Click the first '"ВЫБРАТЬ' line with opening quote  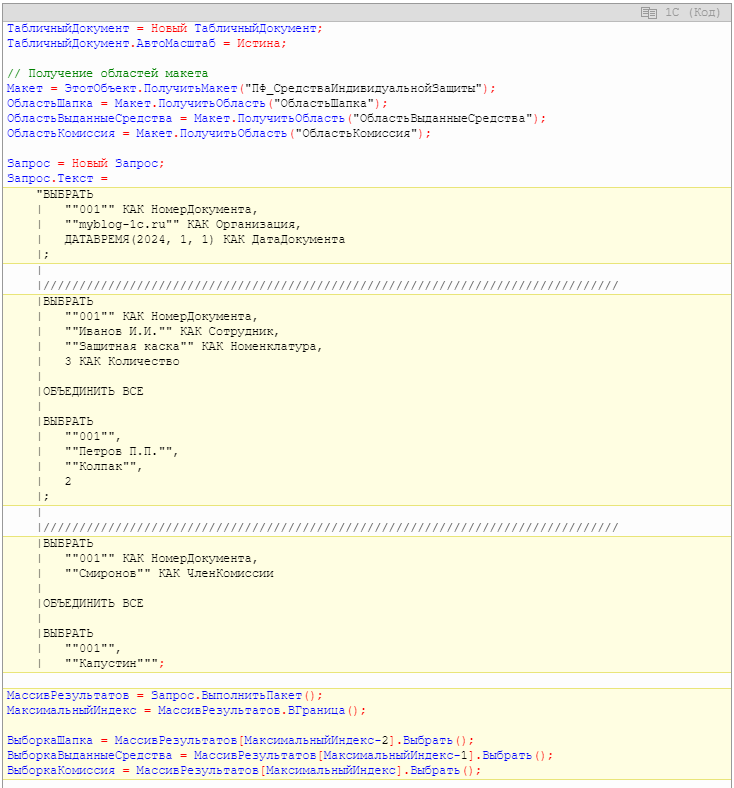pyautogui.click(x=65, y=194)
